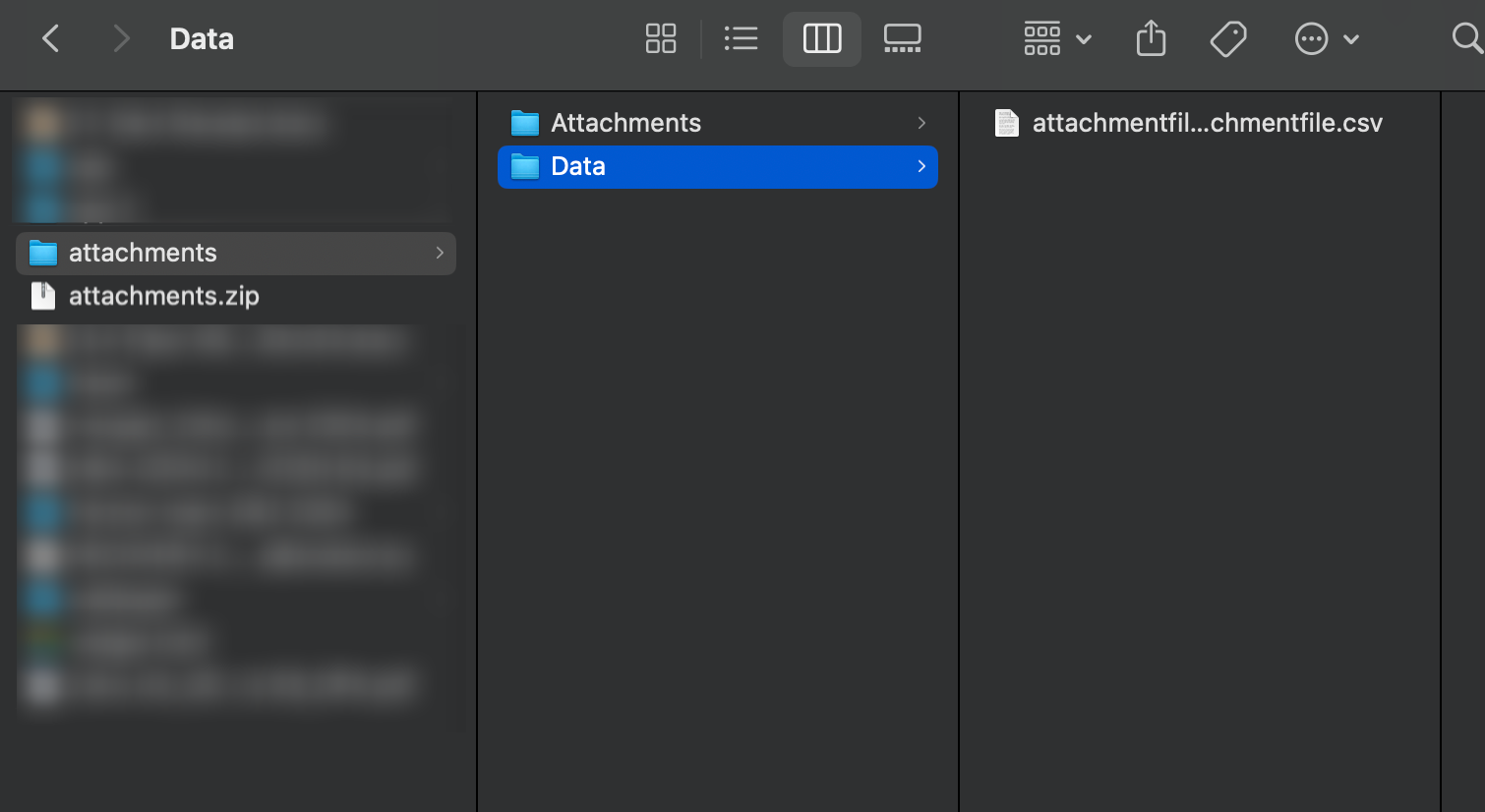Go back with the left arrow
The height and width of the screenshot is (812, 1485).
(51, 39)
